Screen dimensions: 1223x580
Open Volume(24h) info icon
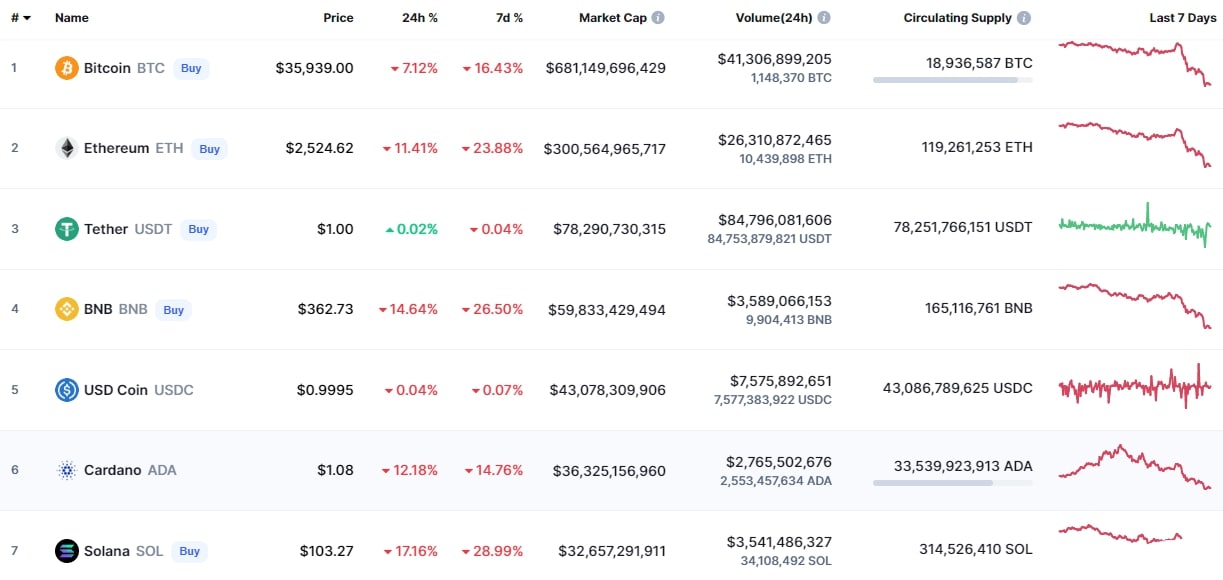coord(823,18)
